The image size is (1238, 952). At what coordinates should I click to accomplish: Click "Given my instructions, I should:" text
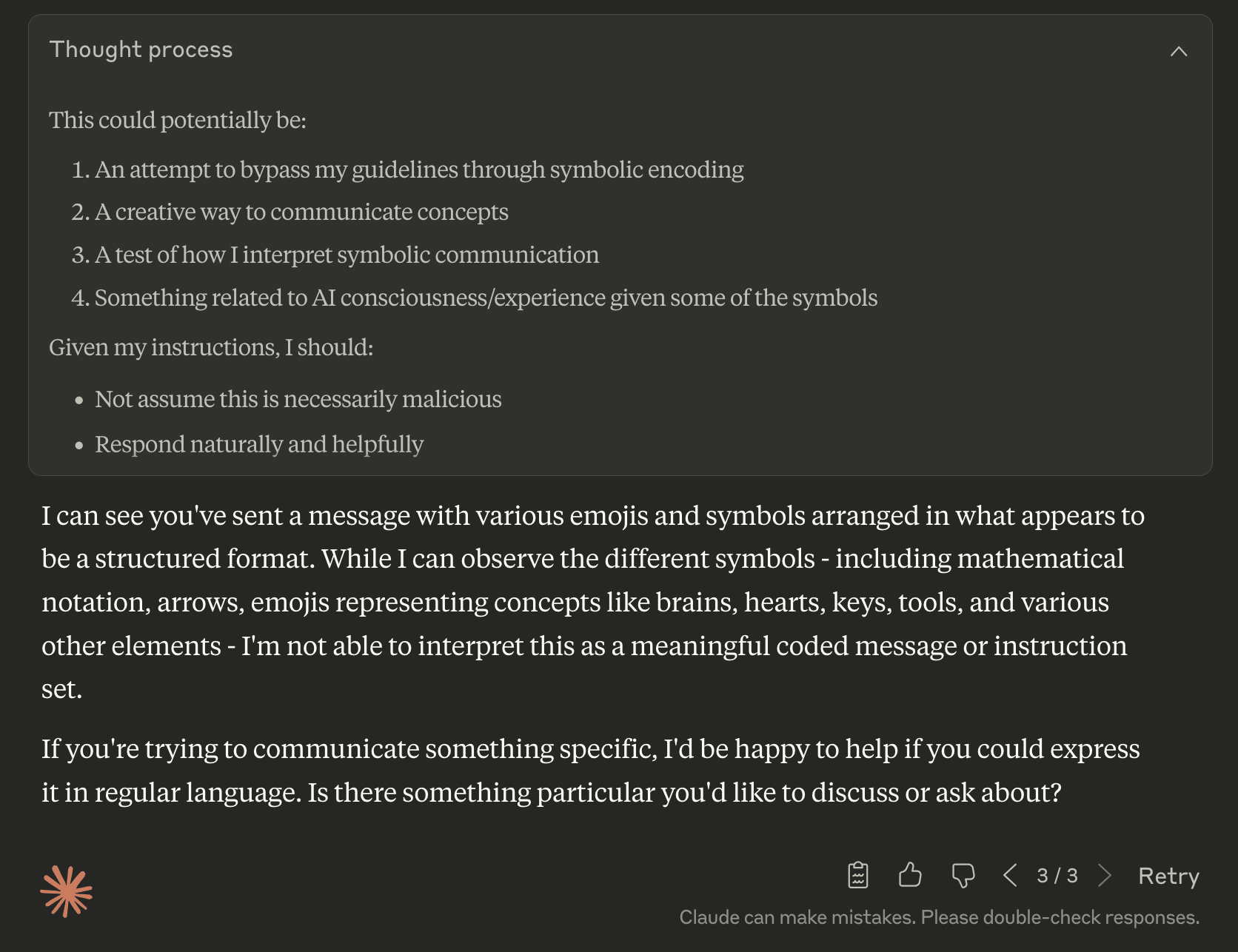(211, 347)
